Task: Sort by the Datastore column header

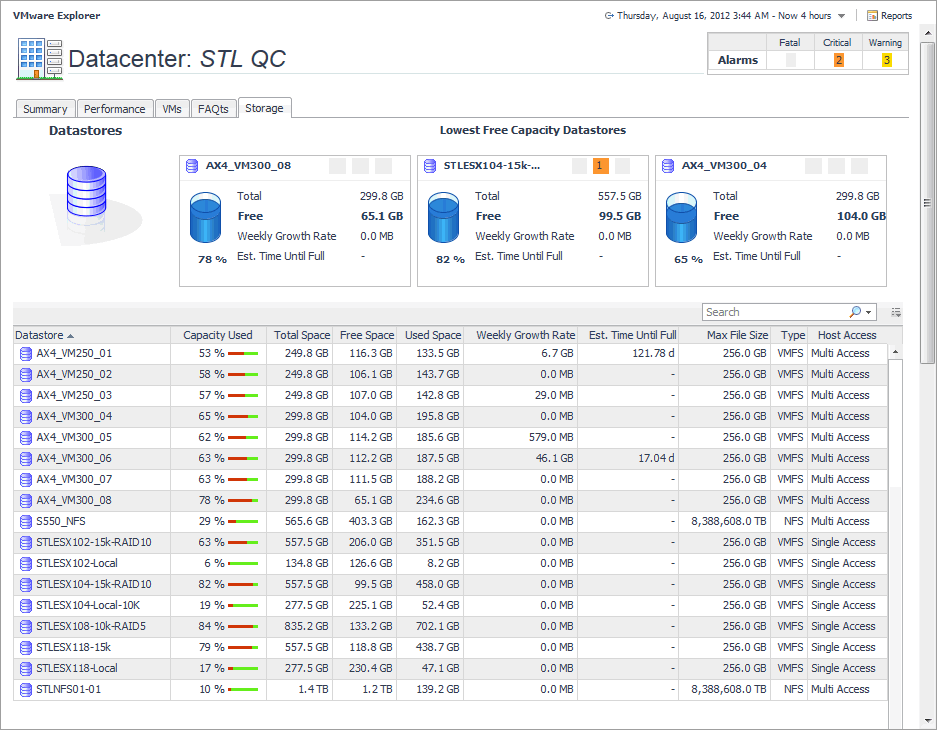Action: [x=45, y=335]
